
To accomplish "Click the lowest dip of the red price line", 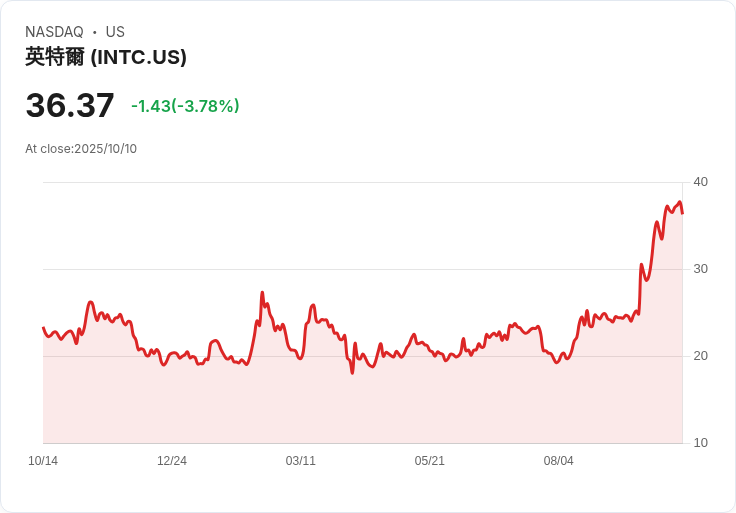I will [352, 373].
